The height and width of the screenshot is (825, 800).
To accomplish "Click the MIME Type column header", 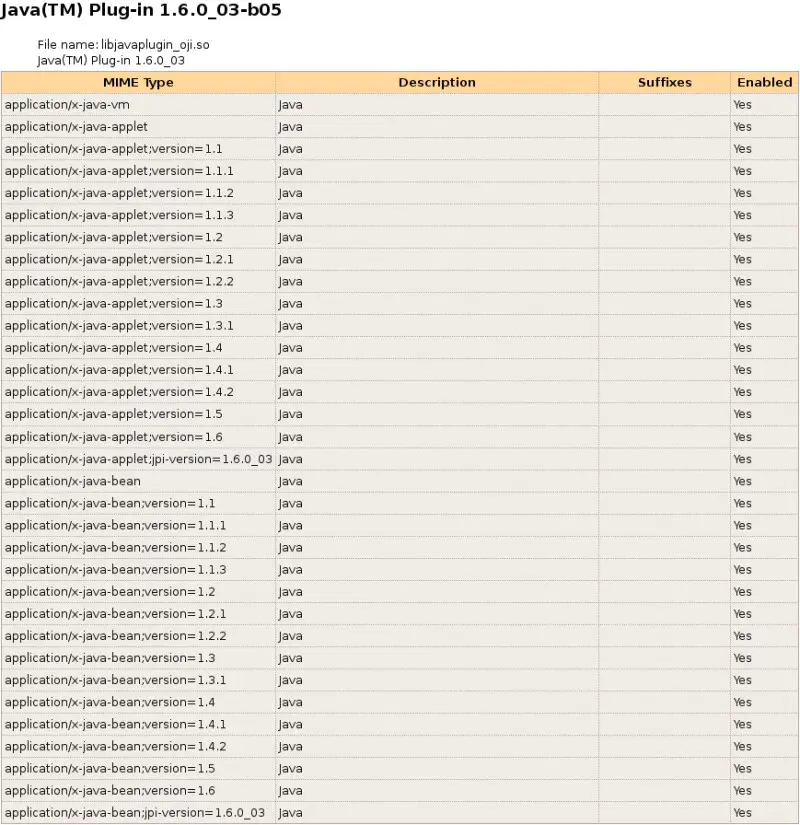I will 138,83.
